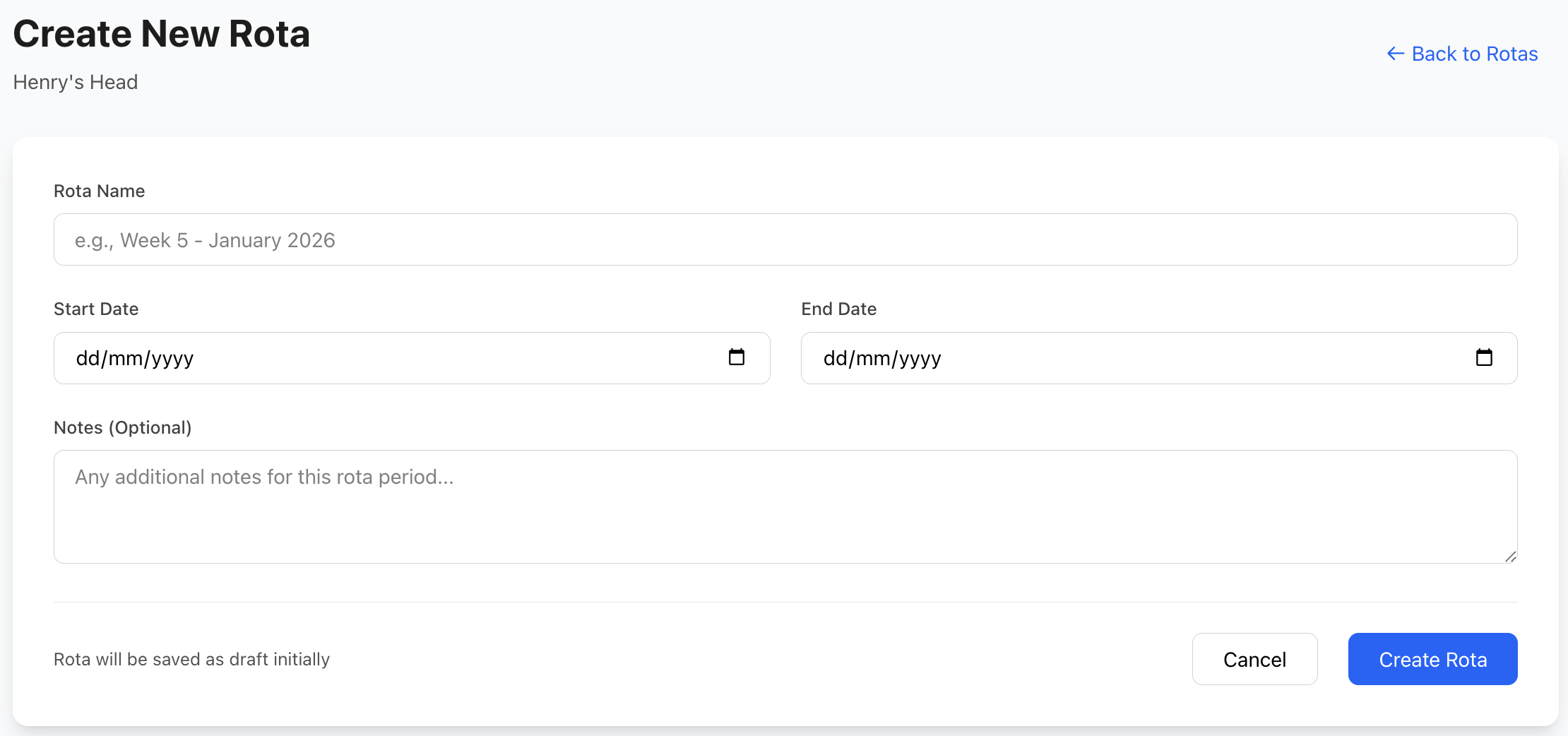This screenshot has height=736, width=1568.
Task: Open the Start Date calendar picker icon
Action: point(736,357)
